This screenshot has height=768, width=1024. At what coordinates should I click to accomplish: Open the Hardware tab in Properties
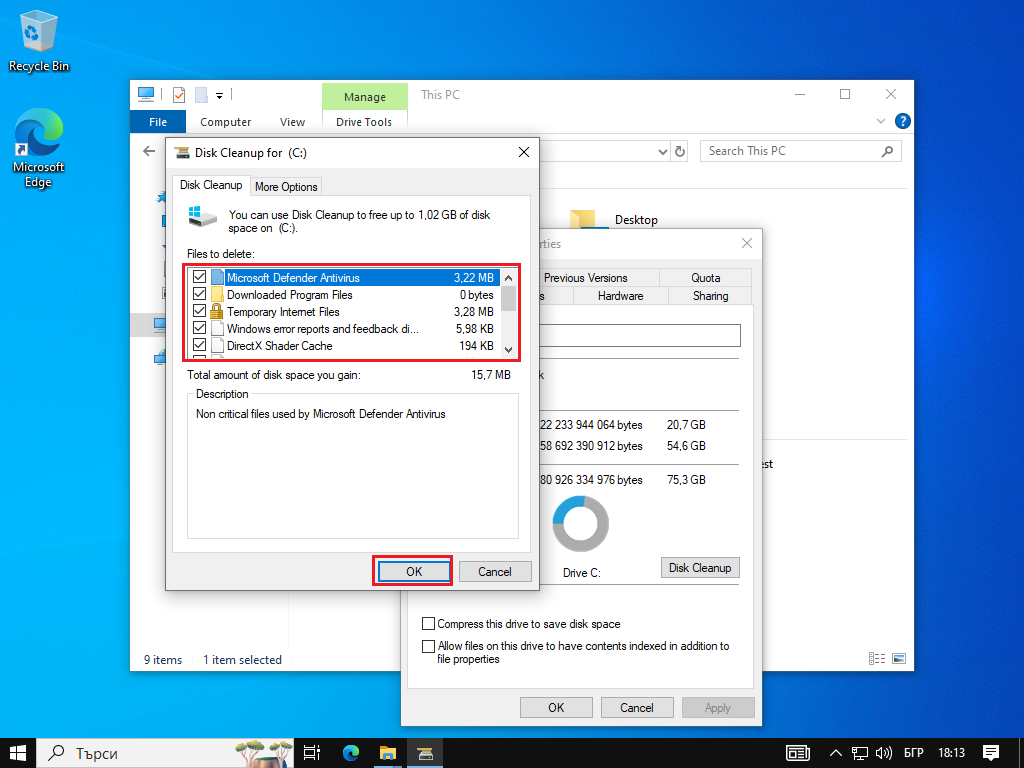620,296
